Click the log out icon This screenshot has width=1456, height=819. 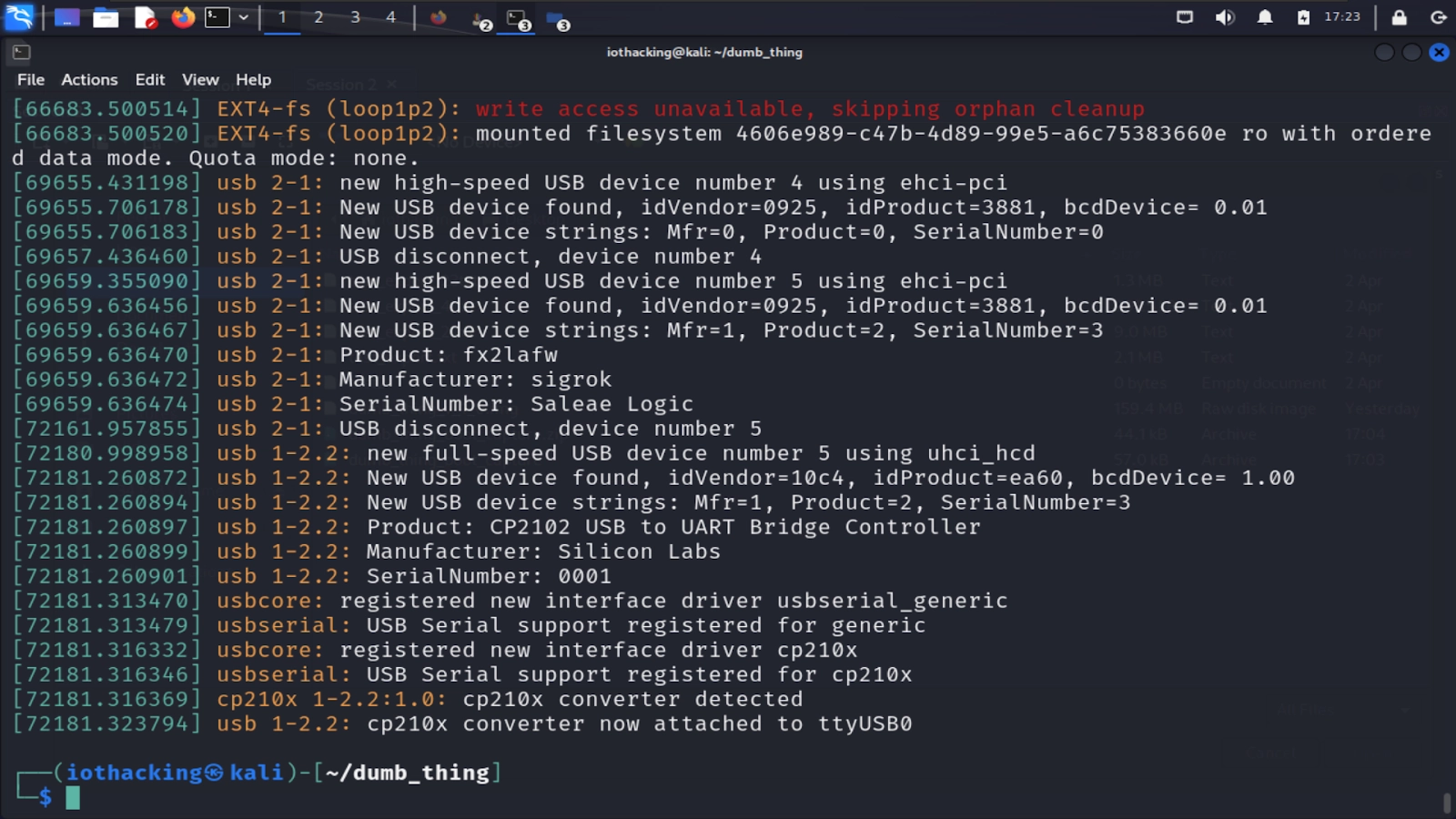pos(1439,17)
